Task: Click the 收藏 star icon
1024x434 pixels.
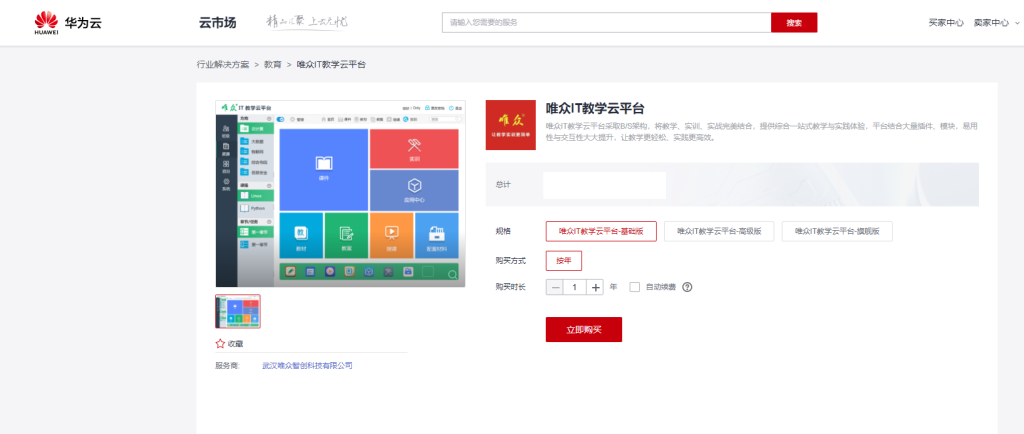Action: (x=220, y=343)
